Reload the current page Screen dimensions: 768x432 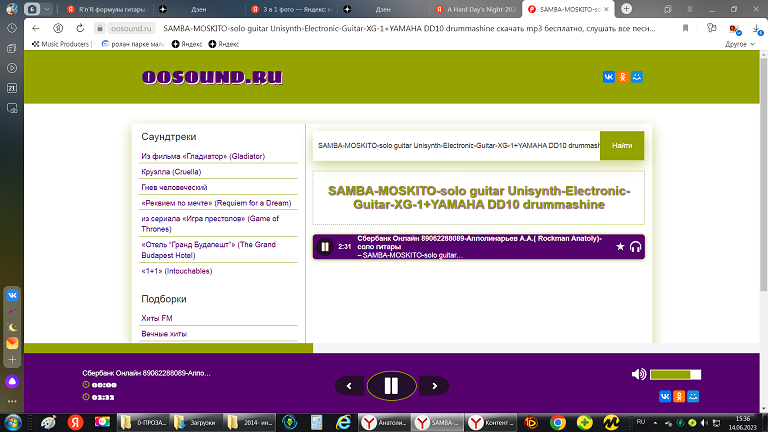(80, 28)
